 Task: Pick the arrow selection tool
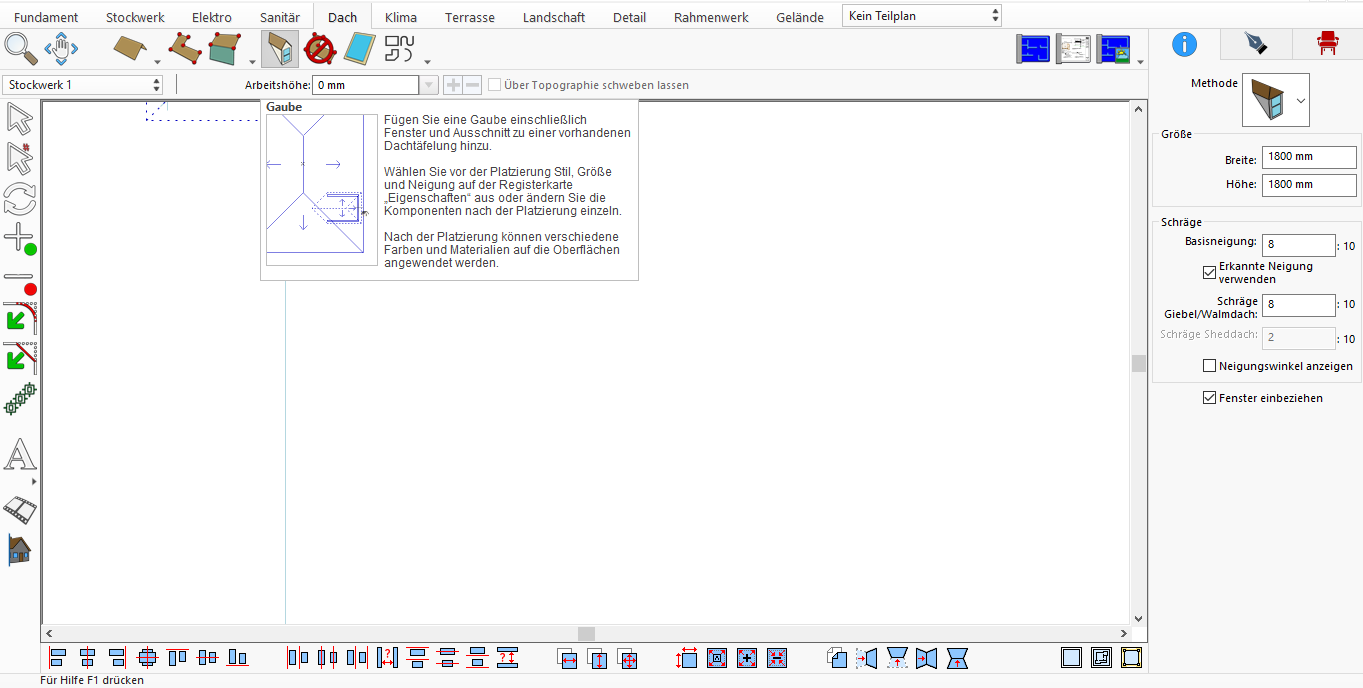point(20,120)
